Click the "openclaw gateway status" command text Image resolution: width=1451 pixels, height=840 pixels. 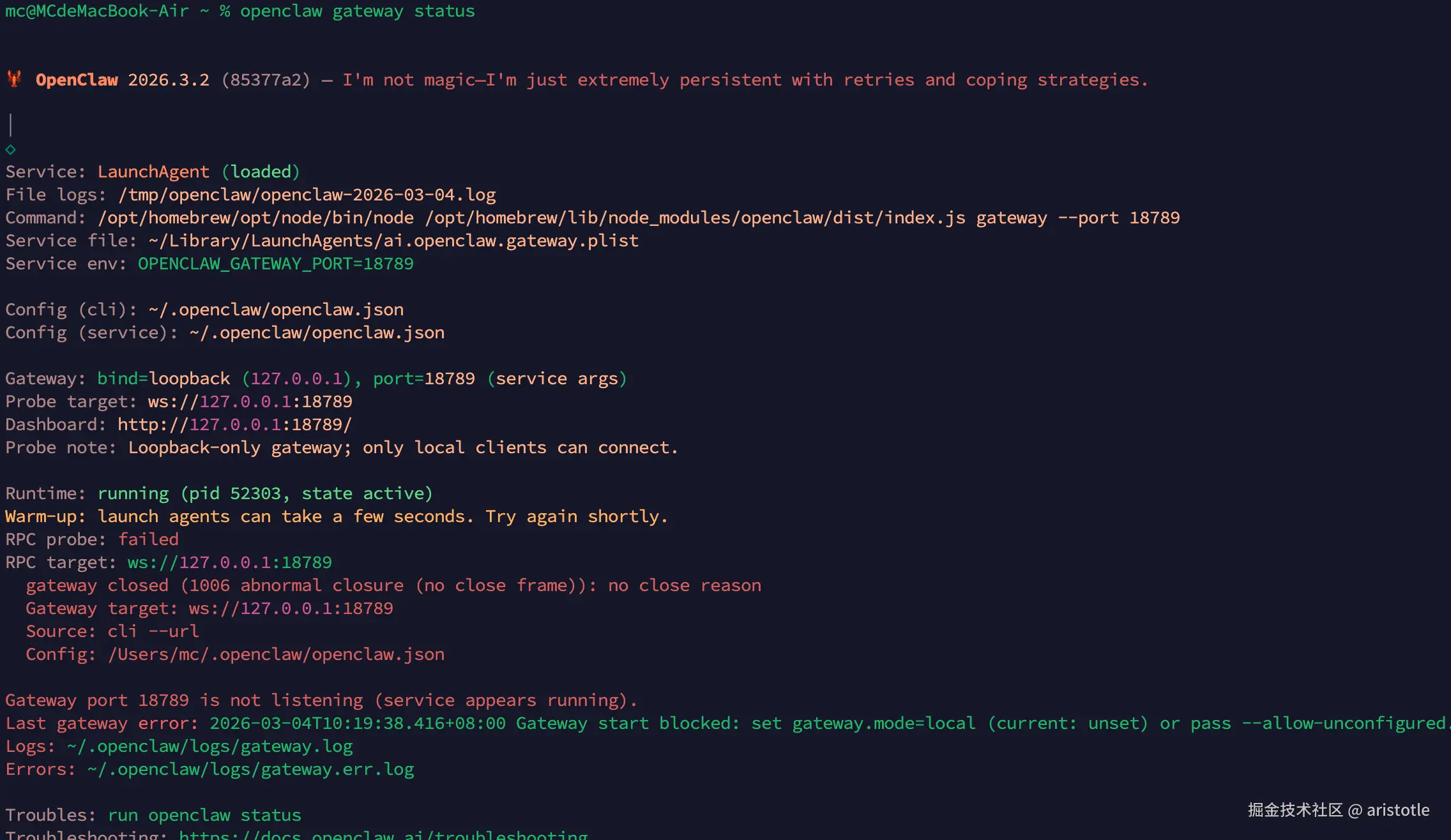pos(357,11)
